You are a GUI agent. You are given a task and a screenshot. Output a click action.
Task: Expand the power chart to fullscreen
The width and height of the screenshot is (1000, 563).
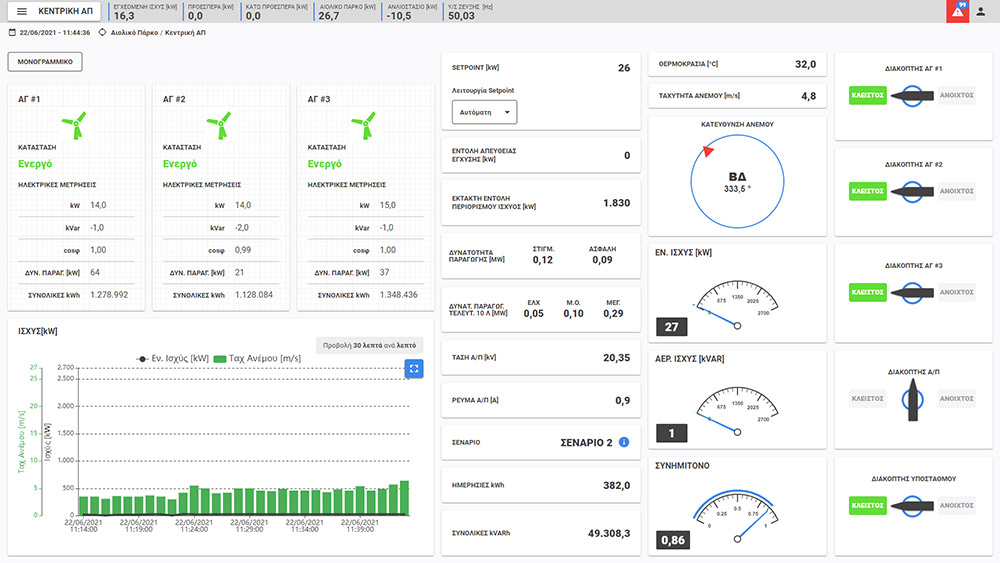click(414, 369)
